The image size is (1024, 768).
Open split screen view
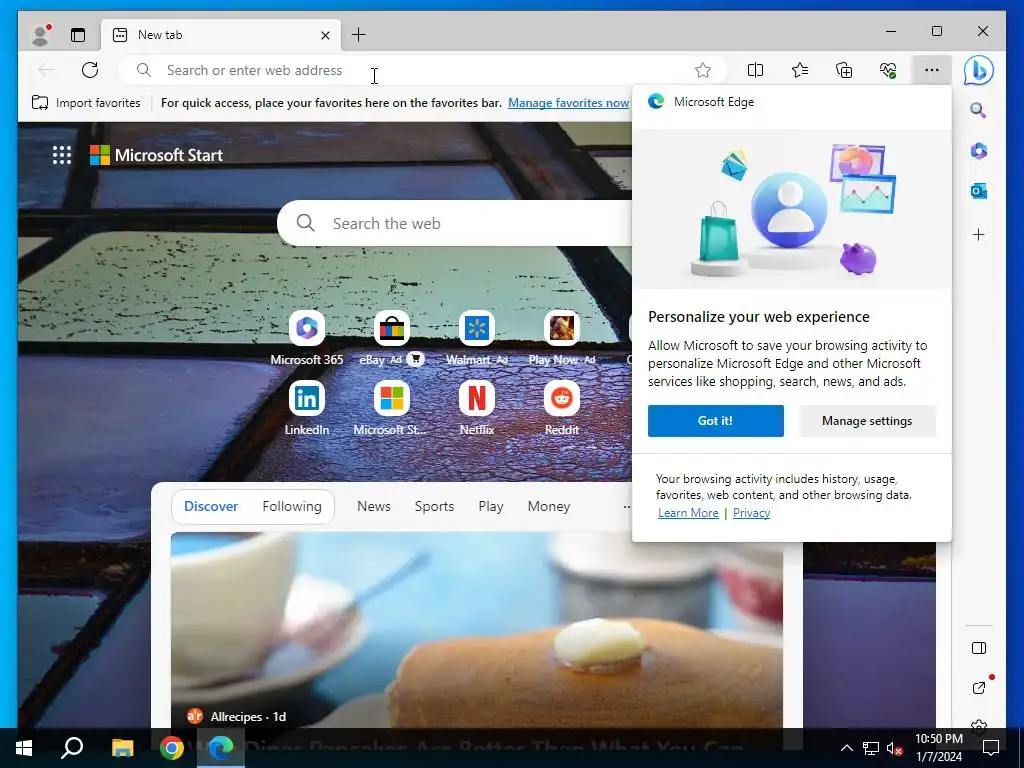[x=756, y=70]
